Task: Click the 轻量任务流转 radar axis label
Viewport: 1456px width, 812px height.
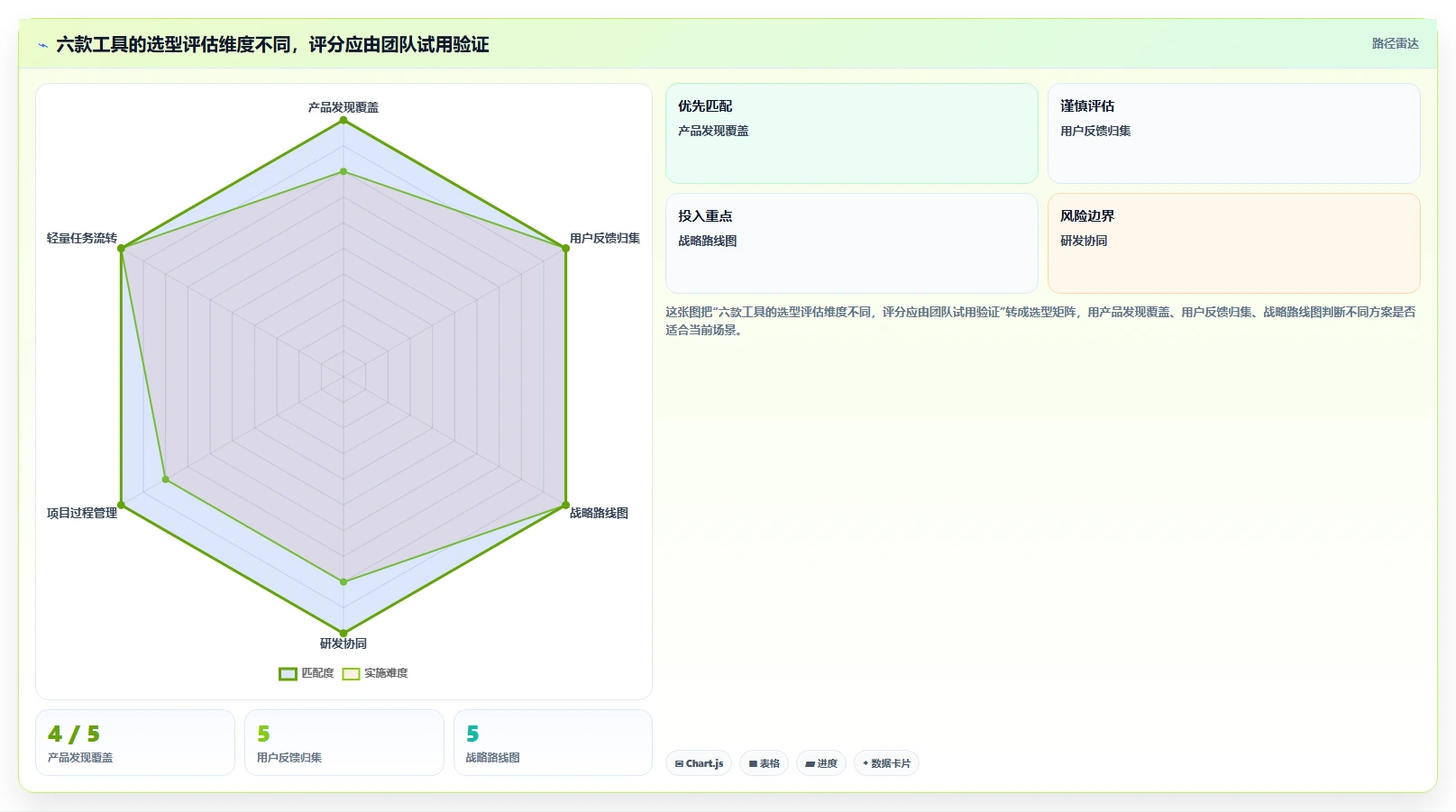Action: click(x=82, y=238)
